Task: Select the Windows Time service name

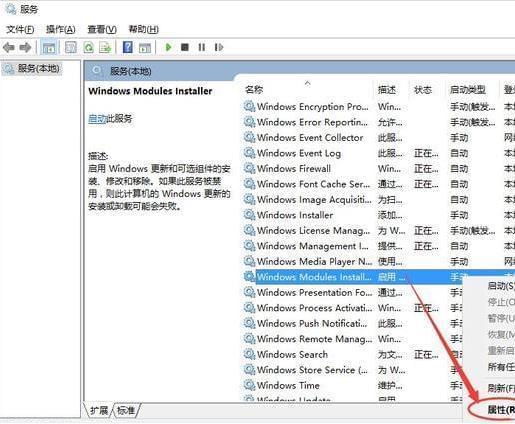Action: tap(288, 385)
